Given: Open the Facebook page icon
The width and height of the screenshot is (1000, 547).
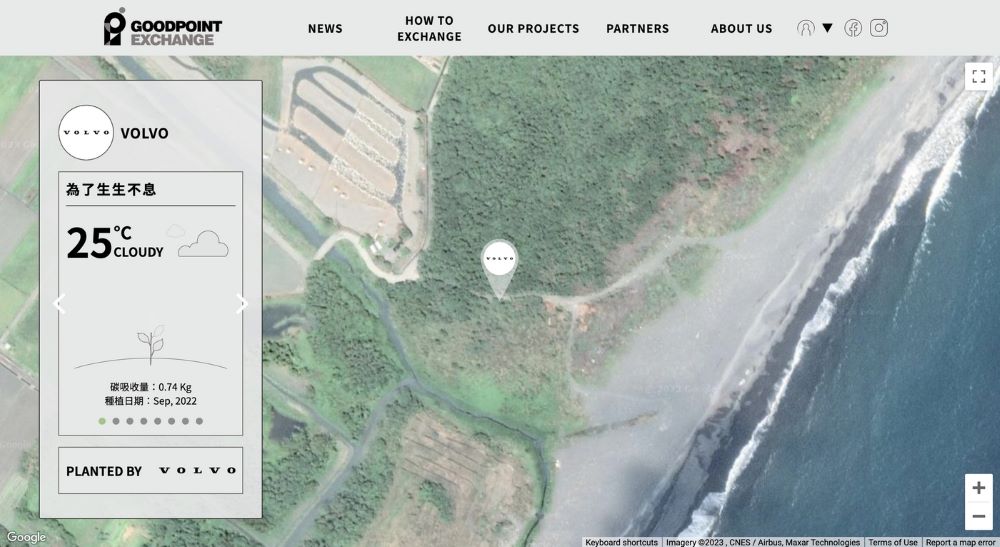Looking at the screenshot, I should point(853,28).
